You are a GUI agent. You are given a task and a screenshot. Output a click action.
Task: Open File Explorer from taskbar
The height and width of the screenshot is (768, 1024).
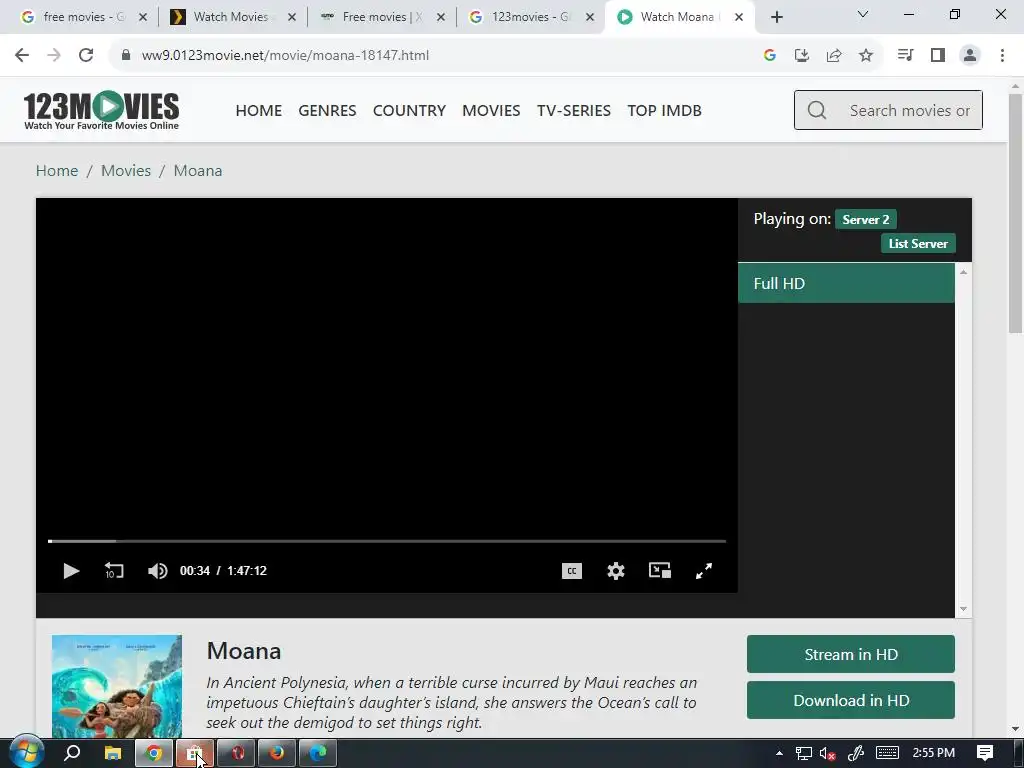(x=113, y=753)
